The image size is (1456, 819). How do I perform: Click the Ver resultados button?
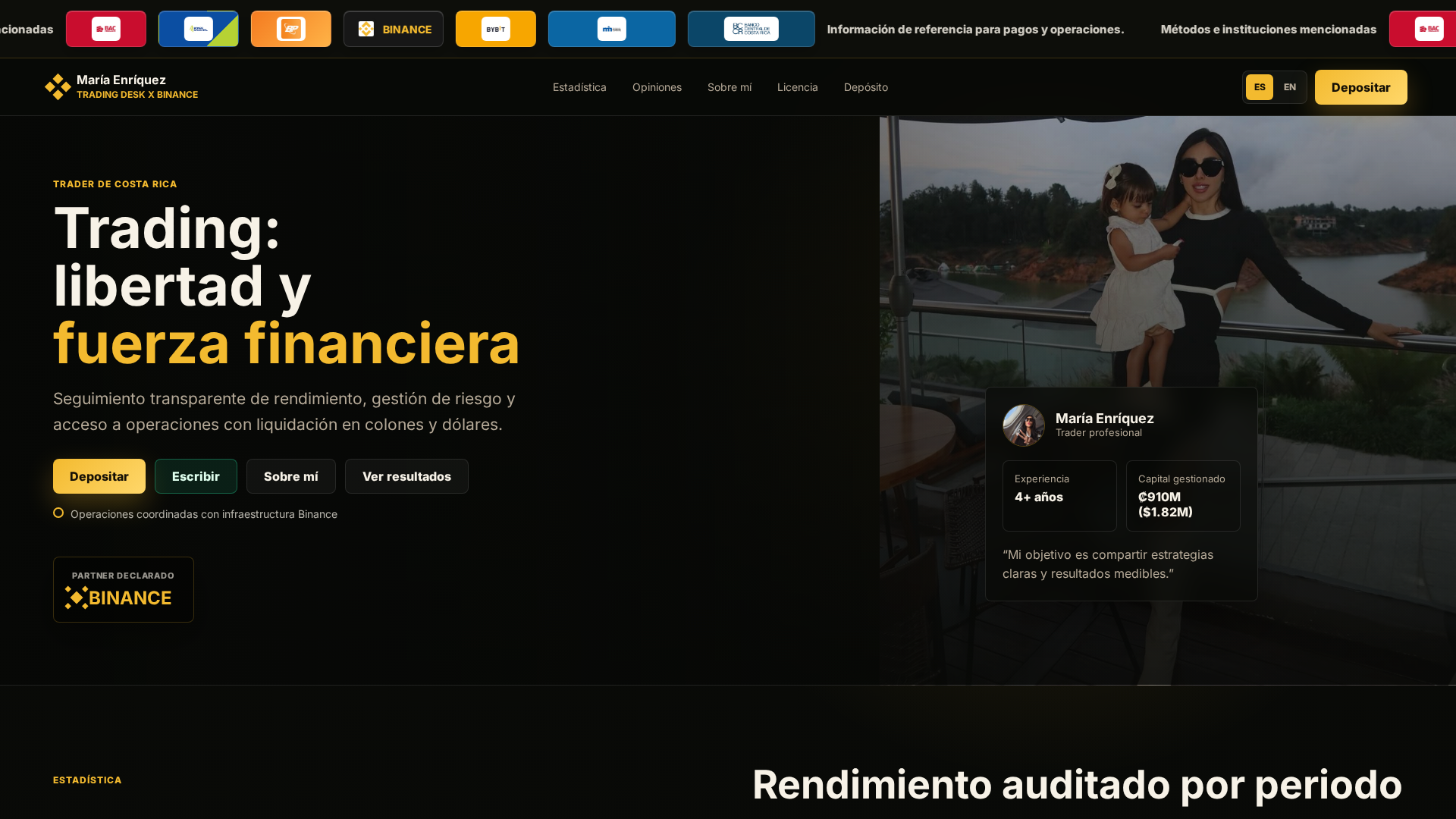(406, 476)
